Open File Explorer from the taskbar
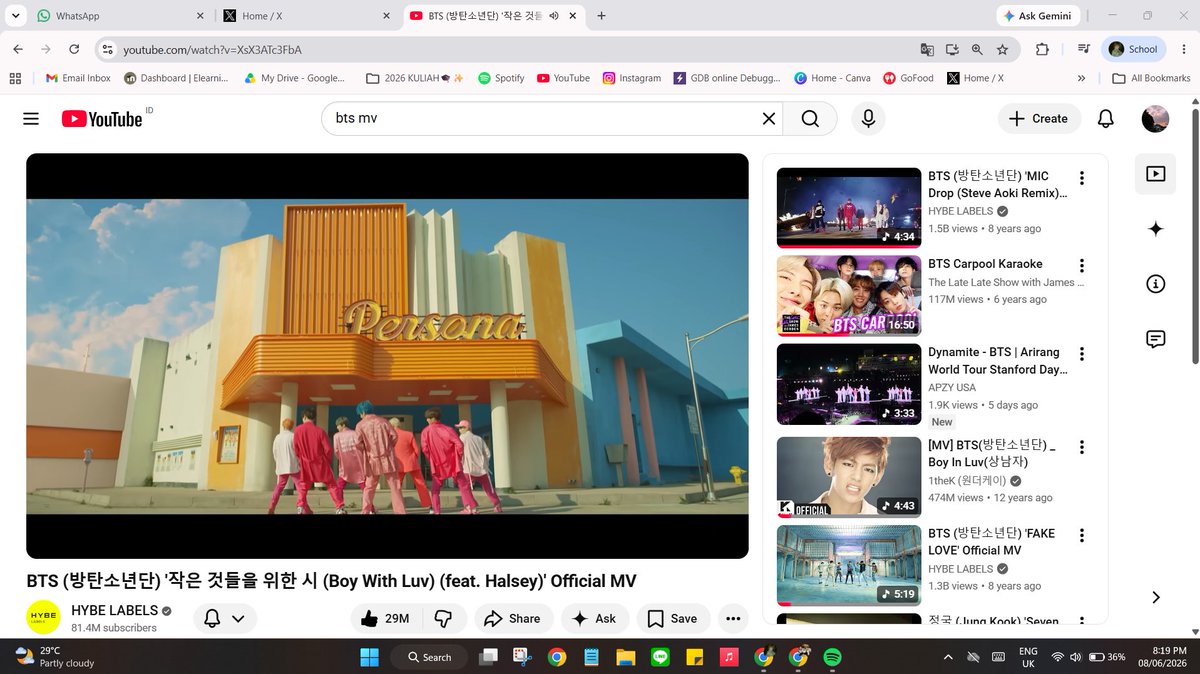 (x=625, y=657)
